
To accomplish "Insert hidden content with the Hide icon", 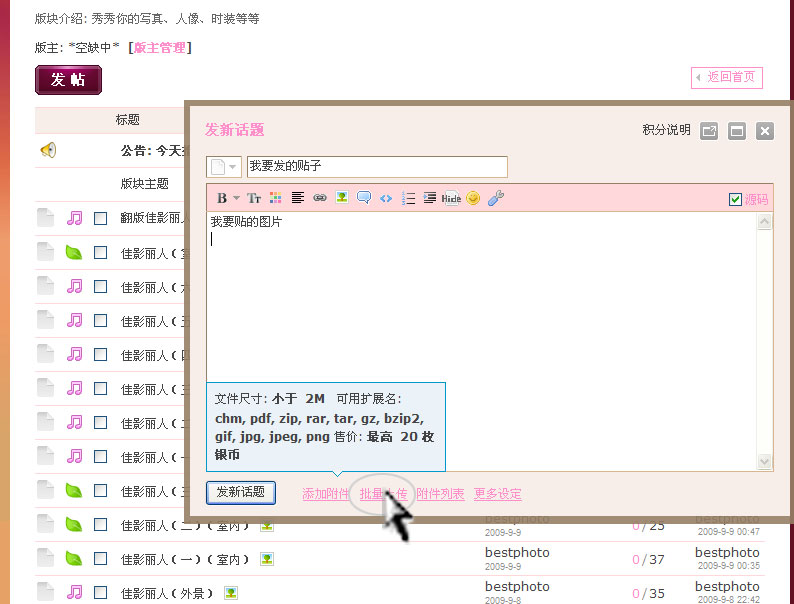I will (451, 198).
